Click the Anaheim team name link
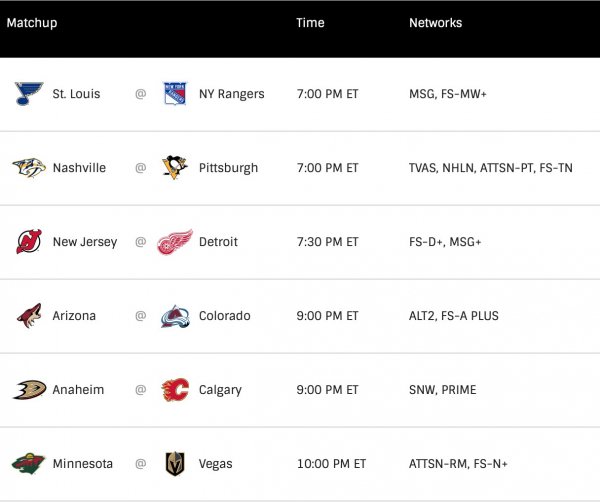 coord(78,390)
